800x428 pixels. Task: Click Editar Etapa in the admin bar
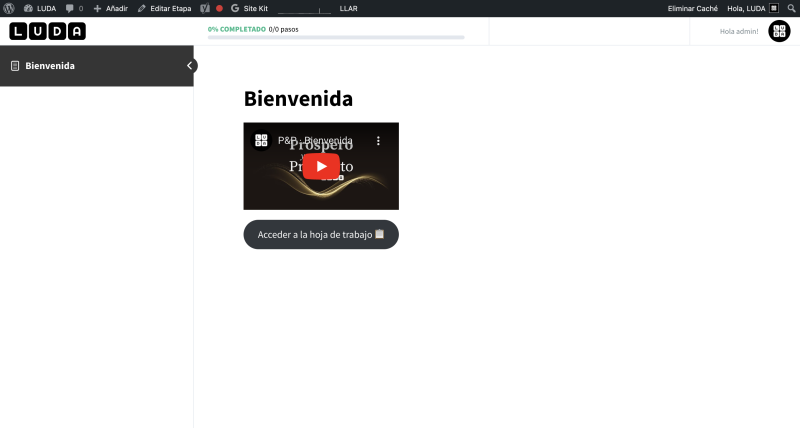tap(164, 8)
